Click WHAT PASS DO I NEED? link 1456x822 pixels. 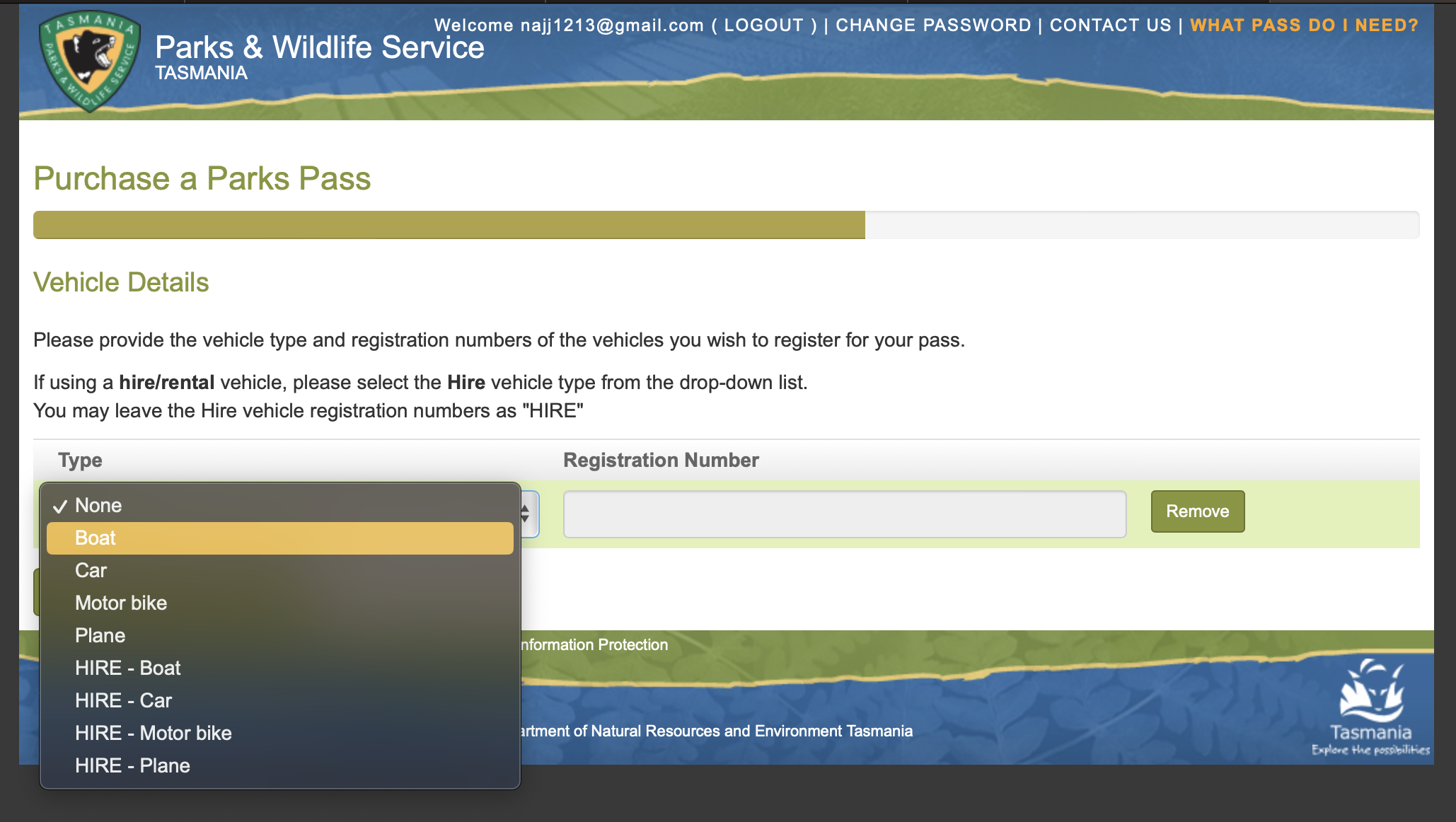tap(1304, 25)
